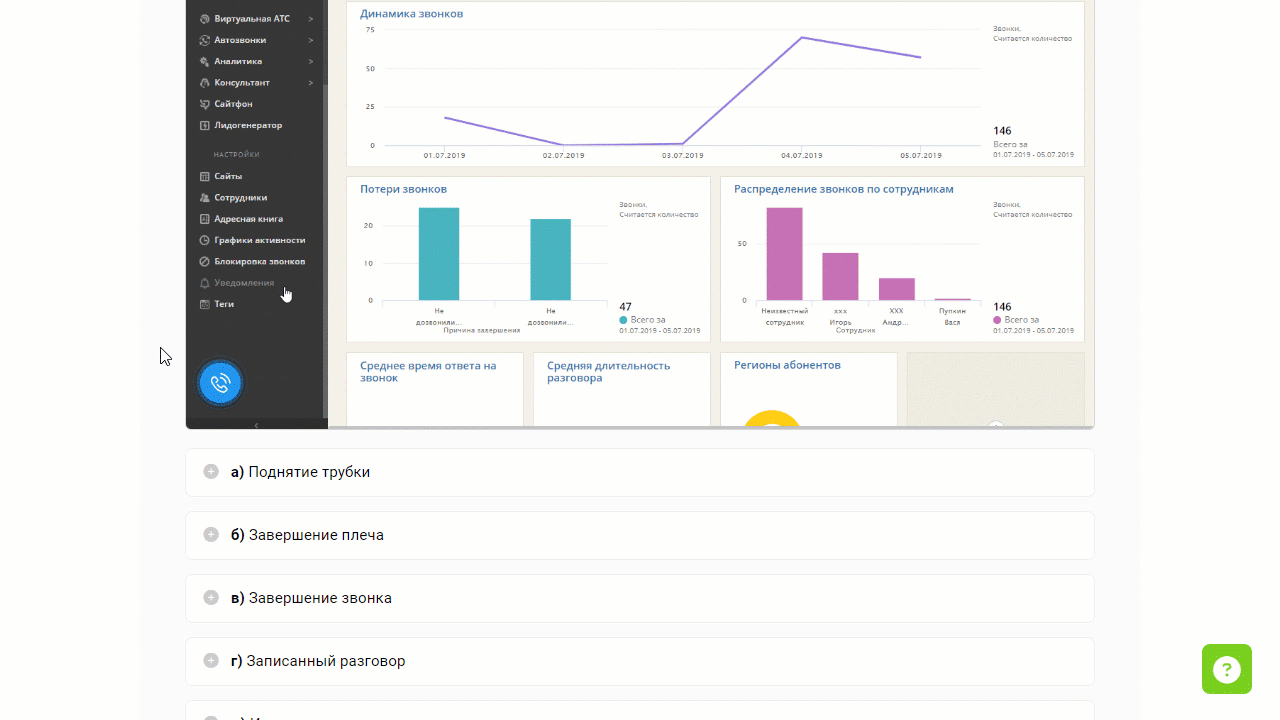
Task: Expand section а) Поднятие трубки
Action: click(x=640, y=472)
